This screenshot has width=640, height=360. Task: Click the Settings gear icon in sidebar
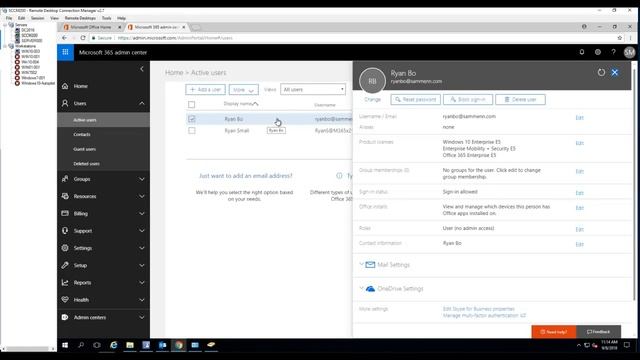tap(65, 248)
